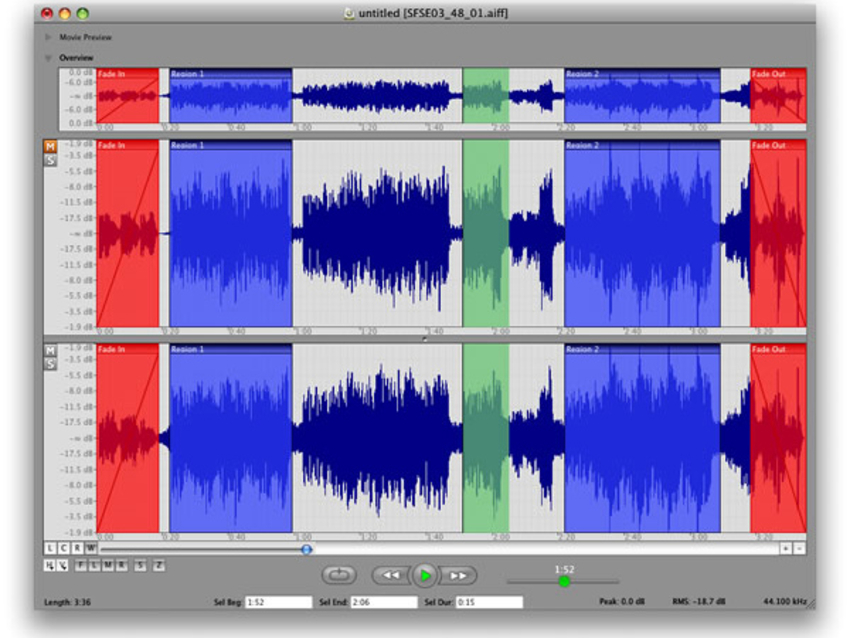Click the V tool icon with arrow
Image resolution: width=850 pixels, height=638 pixels.
[x=63, y=566]
